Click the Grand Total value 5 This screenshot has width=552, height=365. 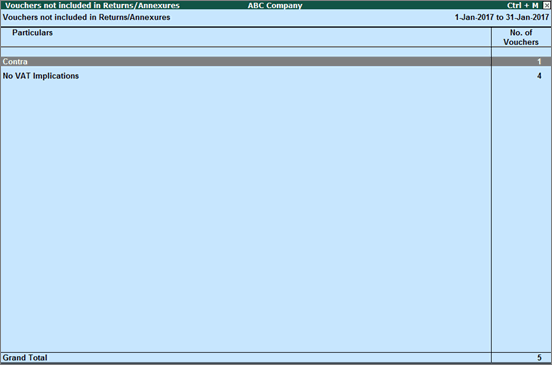point(539,358)
